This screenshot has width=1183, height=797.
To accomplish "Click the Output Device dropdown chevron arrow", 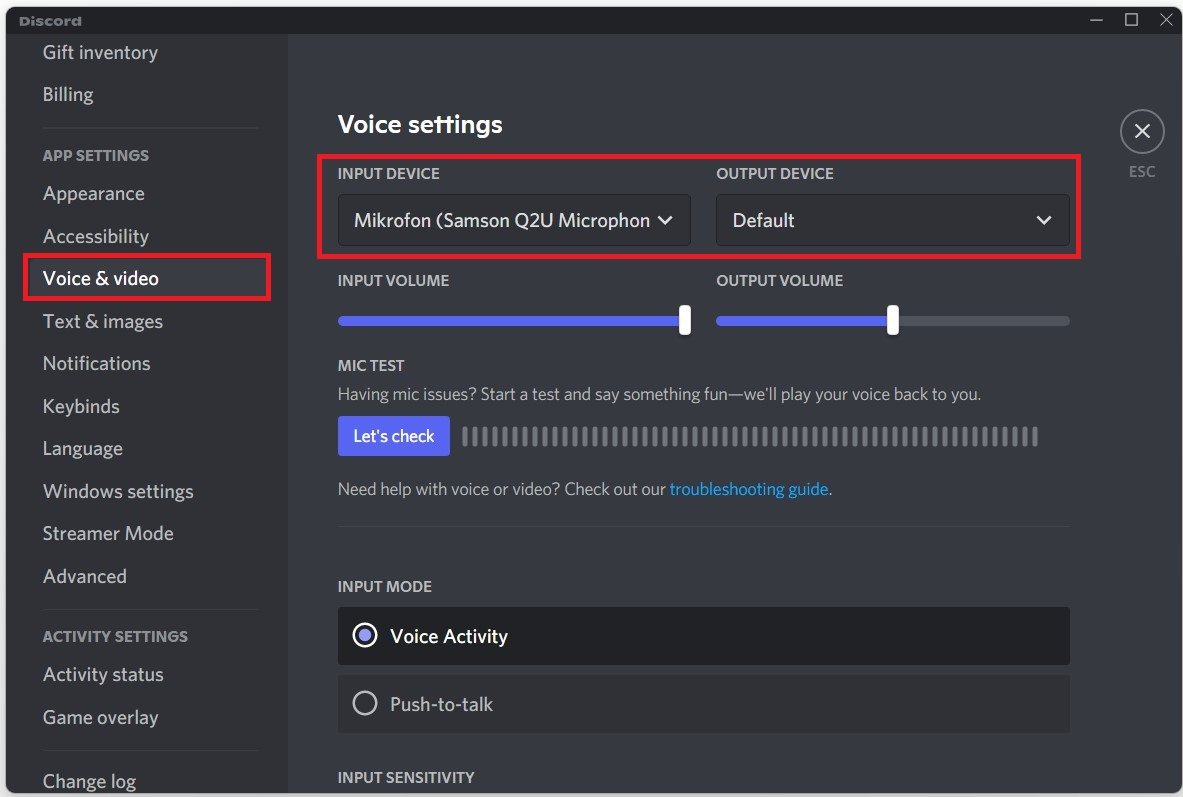I will tap(1044, 220).
